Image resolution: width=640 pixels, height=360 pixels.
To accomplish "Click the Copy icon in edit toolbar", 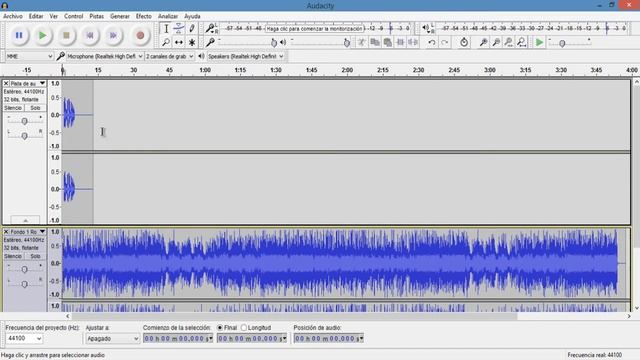I will pyautogui.click(x=374, y=42).
